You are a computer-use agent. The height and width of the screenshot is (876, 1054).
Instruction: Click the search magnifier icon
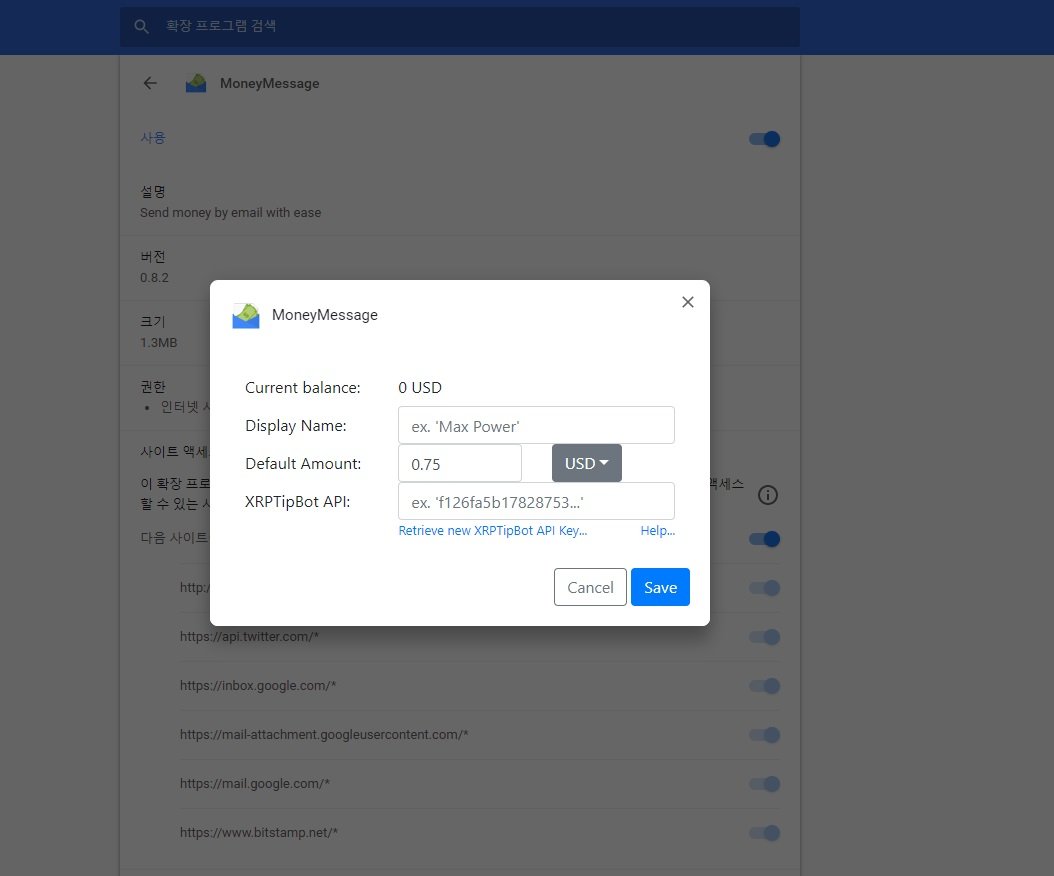[x=142, y=26]
